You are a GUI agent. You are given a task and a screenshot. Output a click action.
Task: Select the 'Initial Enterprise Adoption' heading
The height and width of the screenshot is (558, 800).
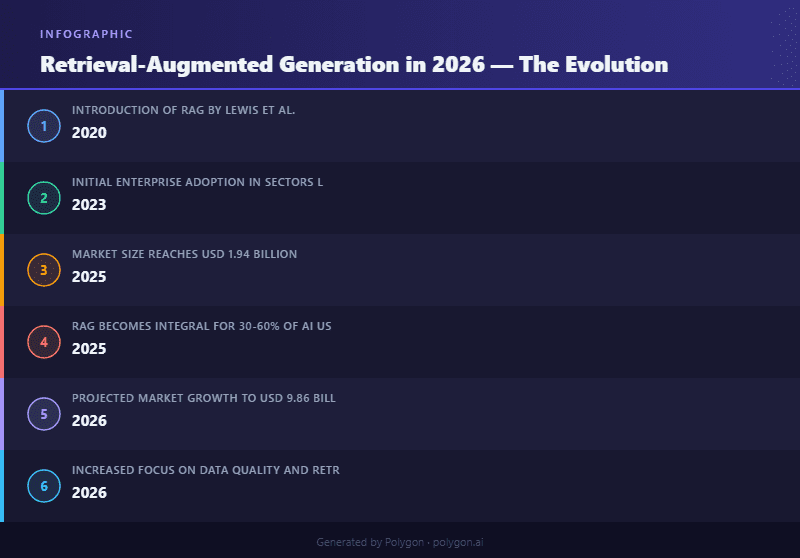pyautogui.click(x=159, y=182)
